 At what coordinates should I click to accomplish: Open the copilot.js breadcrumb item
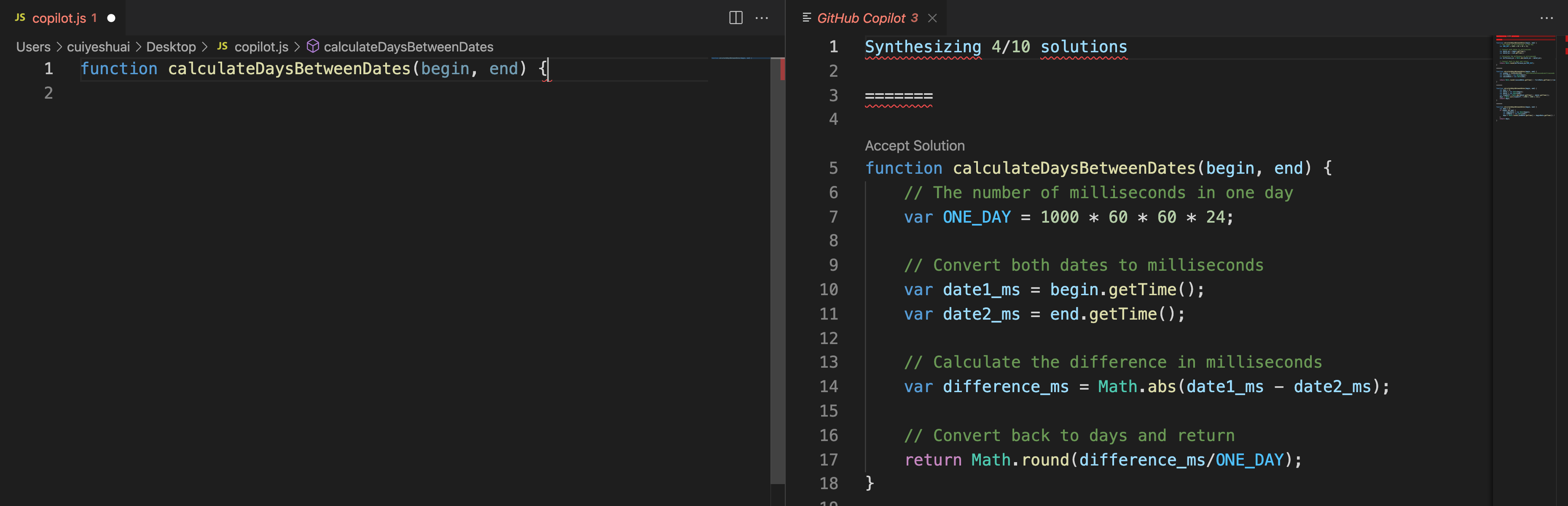point(261,47)
